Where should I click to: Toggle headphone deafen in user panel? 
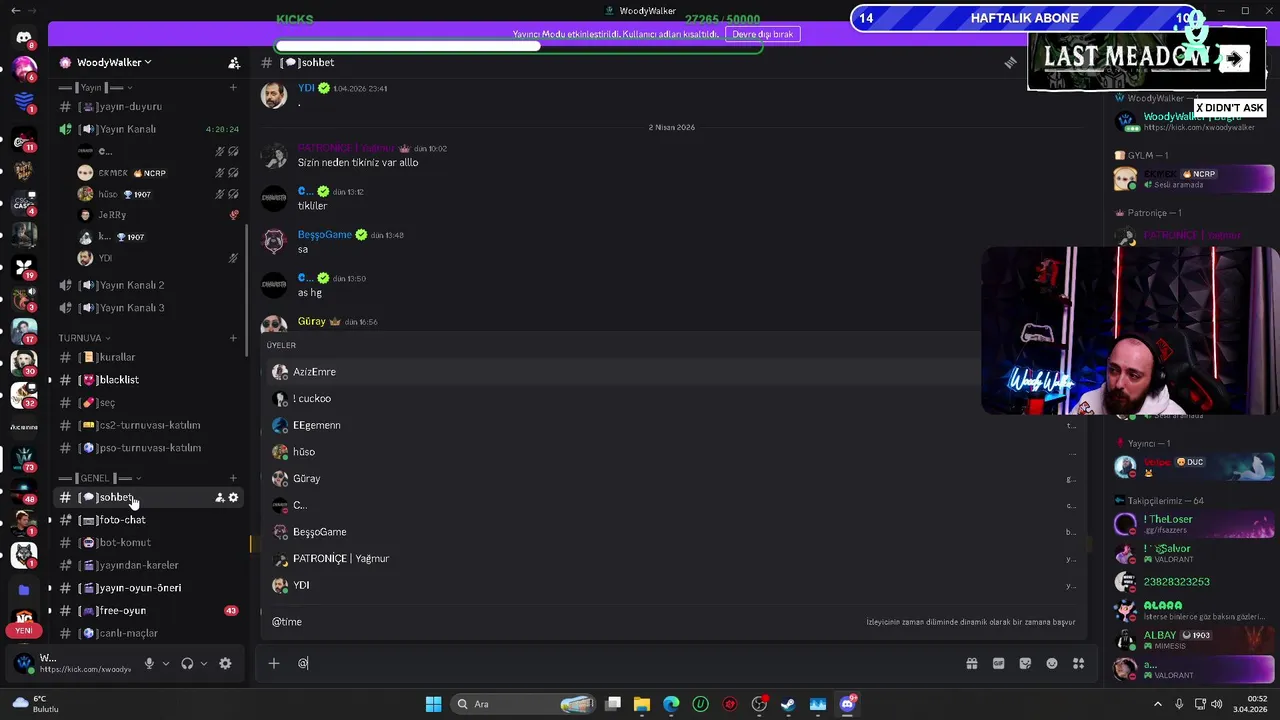coord(187,663)
